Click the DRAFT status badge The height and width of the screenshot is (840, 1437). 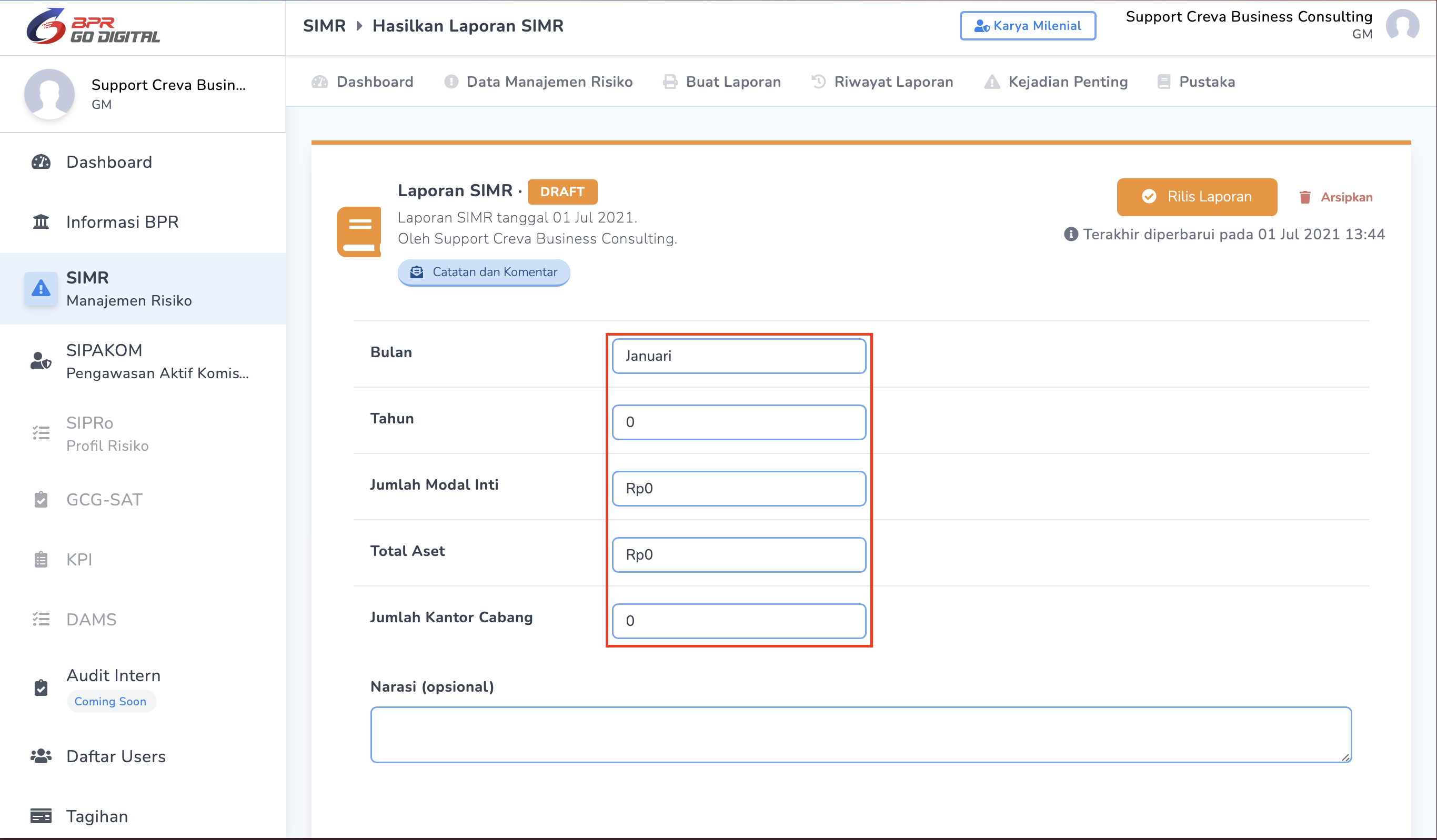pyautogui.click(x=562, y=191)
